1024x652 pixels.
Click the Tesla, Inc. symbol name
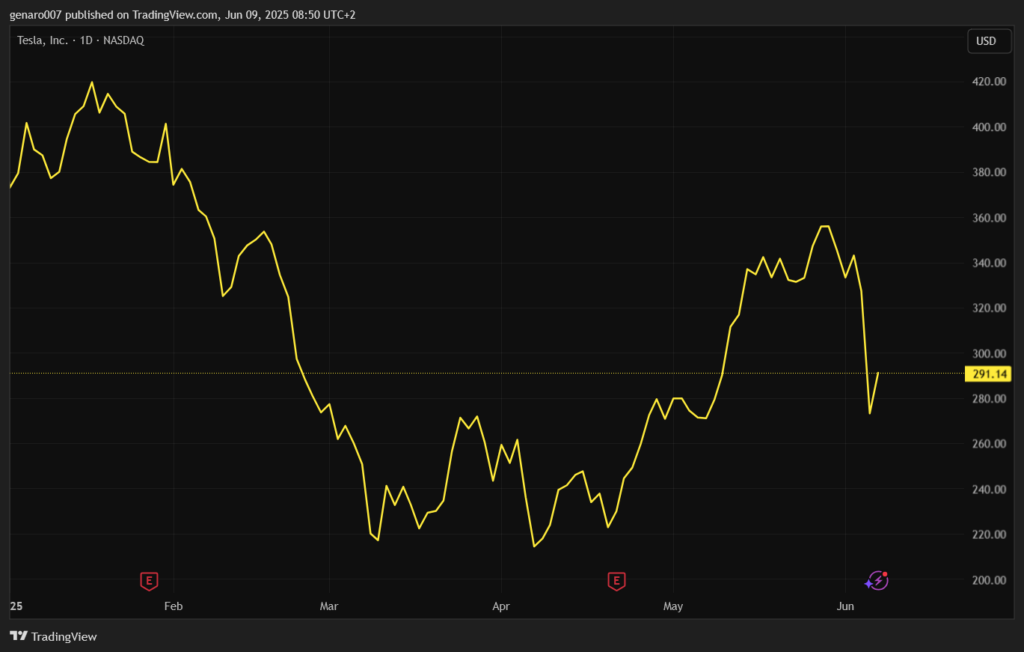(43, 41)
